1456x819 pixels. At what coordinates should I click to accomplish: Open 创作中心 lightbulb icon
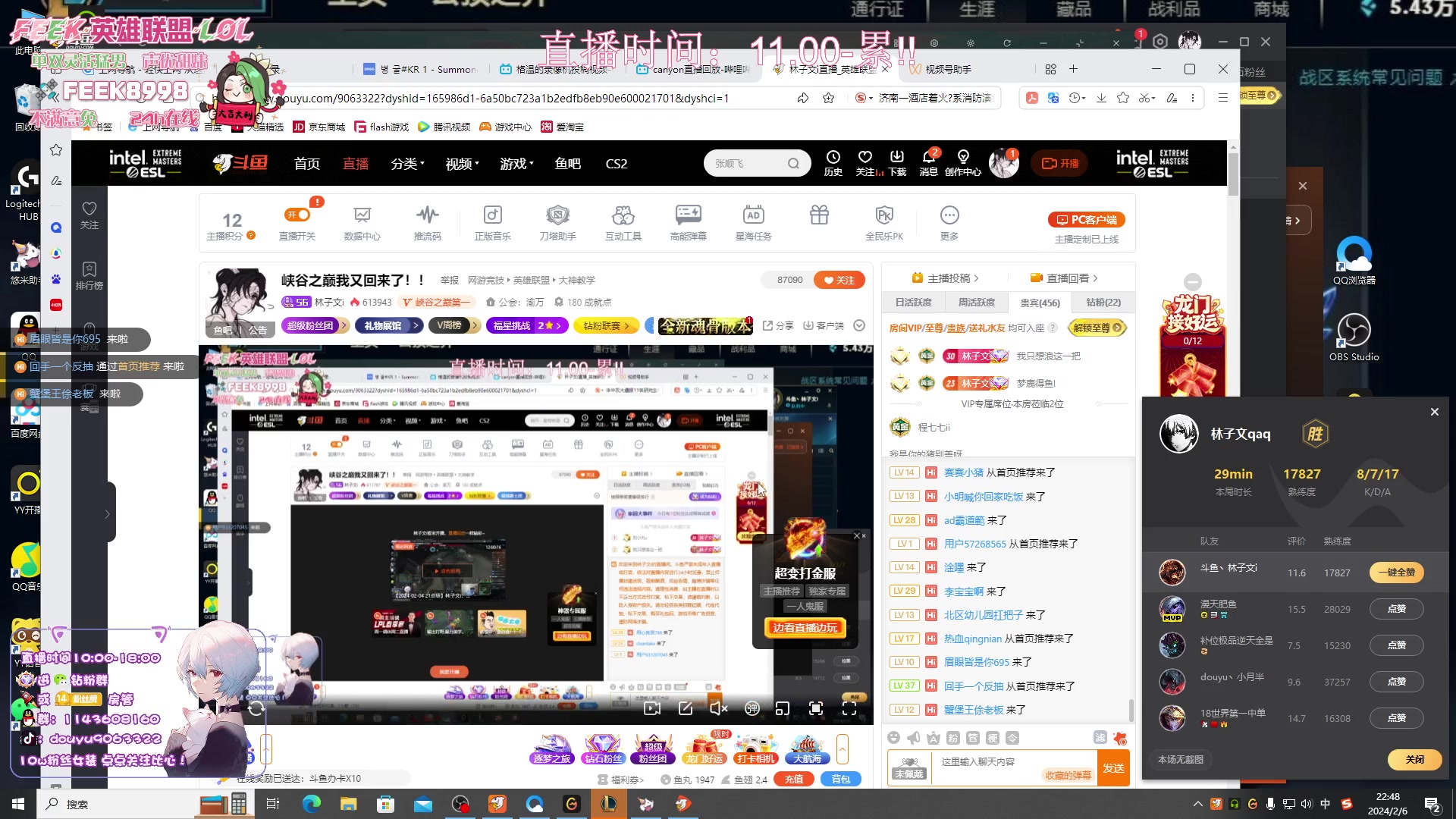click(x=963, y=162)
